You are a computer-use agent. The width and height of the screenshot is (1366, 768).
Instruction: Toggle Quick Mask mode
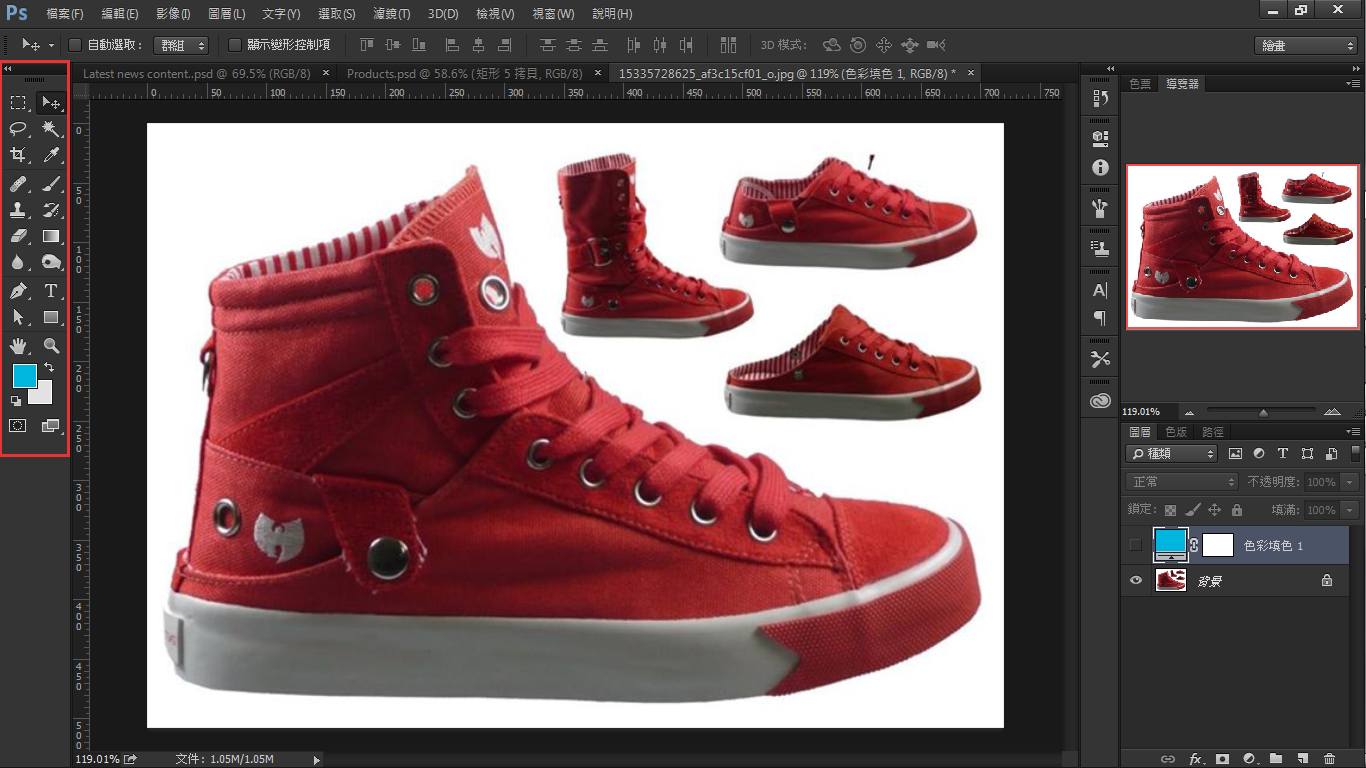[x=18, y=425]
